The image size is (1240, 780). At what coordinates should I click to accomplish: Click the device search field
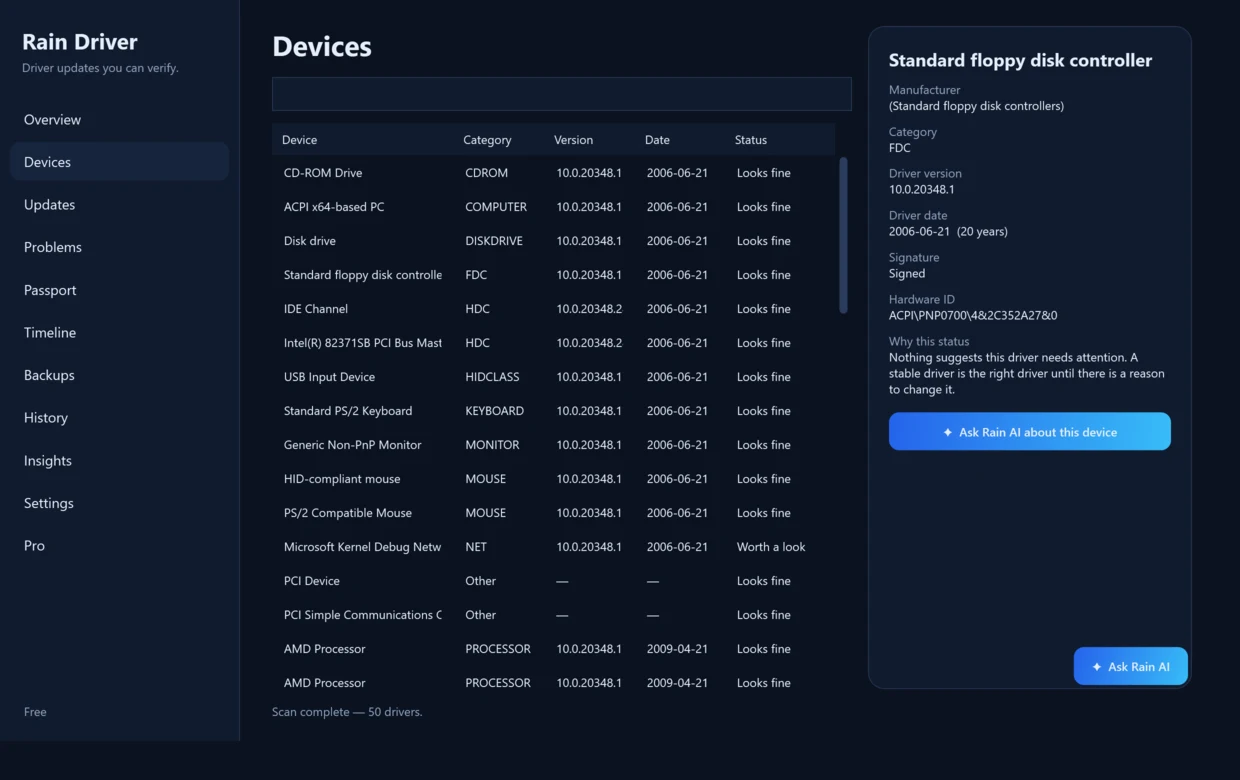pyautogui.click(x=561, y=94)
